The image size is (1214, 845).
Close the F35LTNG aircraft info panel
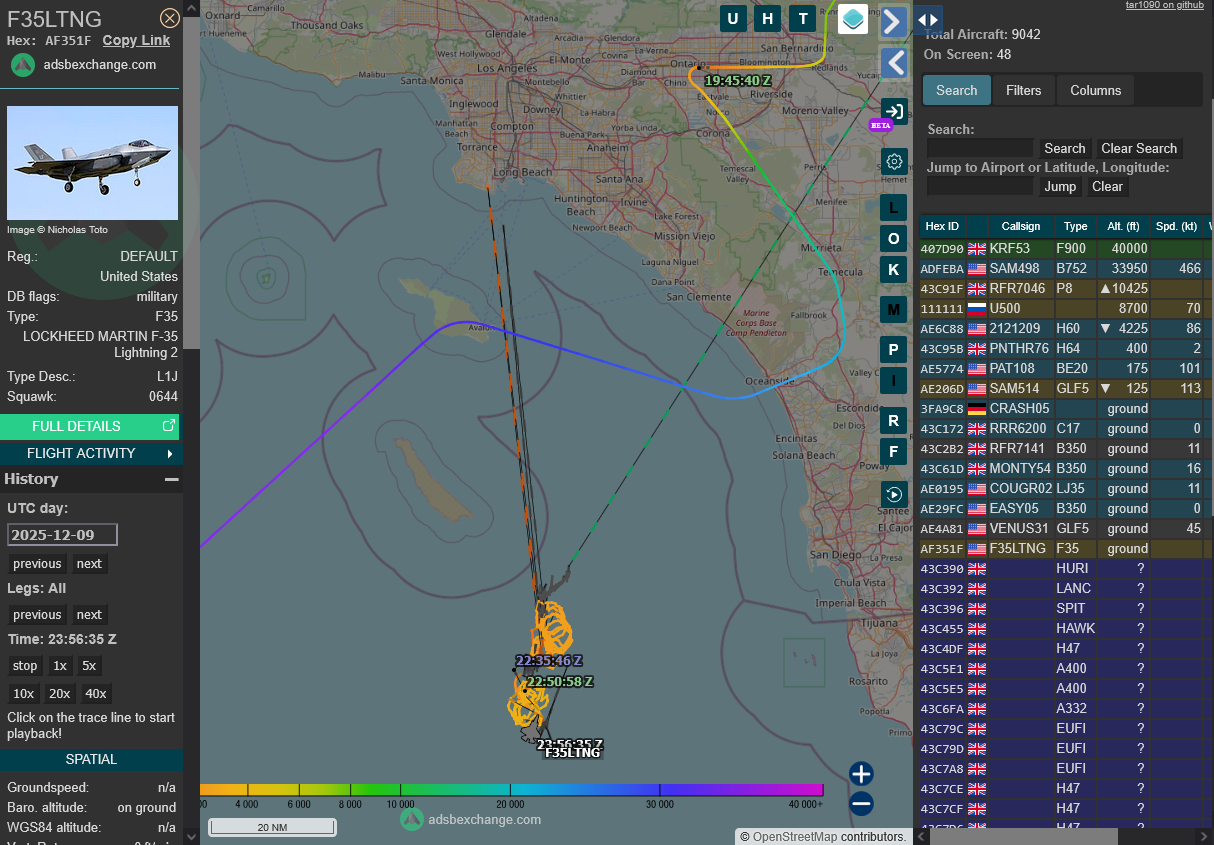point(170,18)
